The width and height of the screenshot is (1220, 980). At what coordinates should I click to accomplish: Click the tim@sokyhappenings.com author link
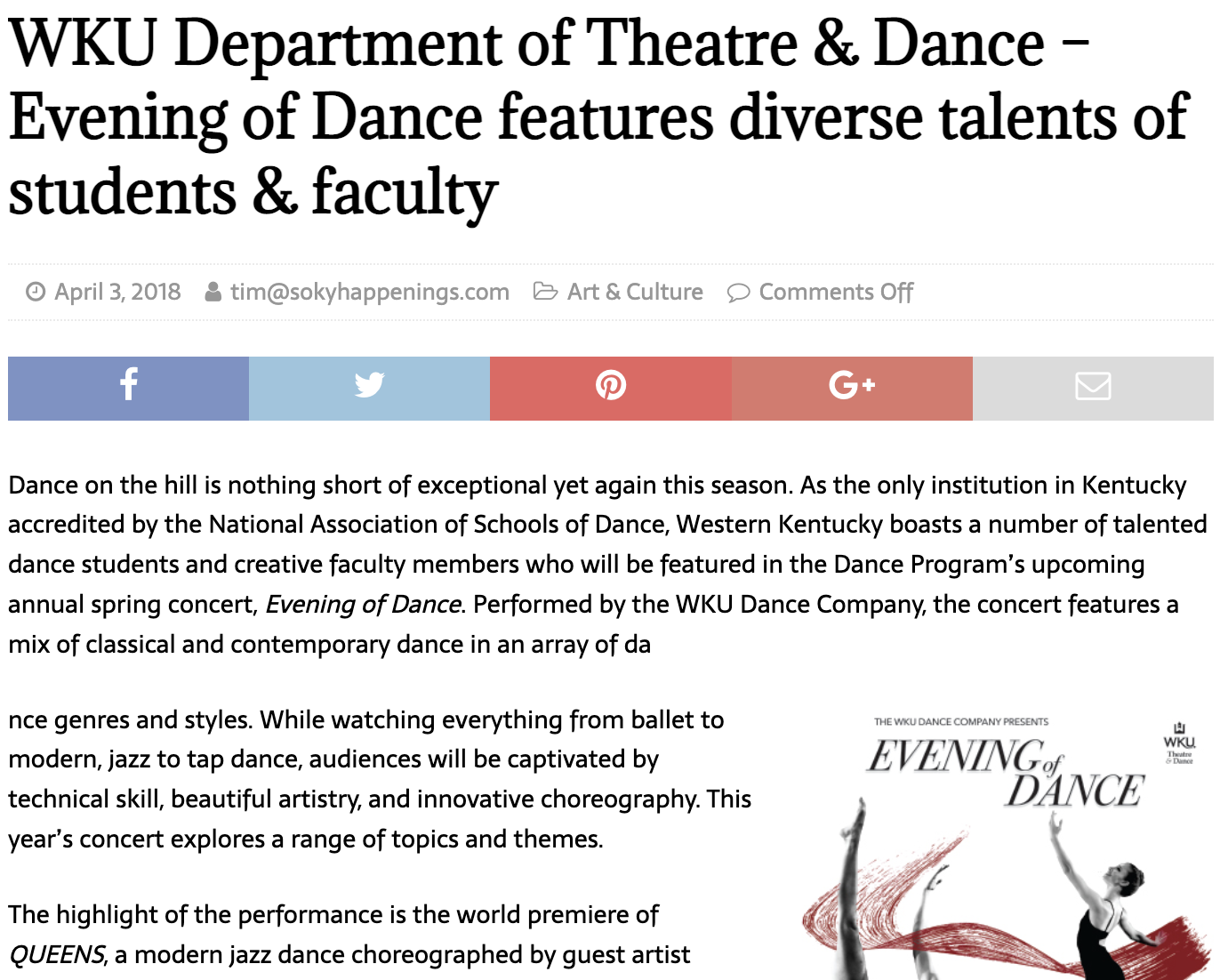(370, 291)
